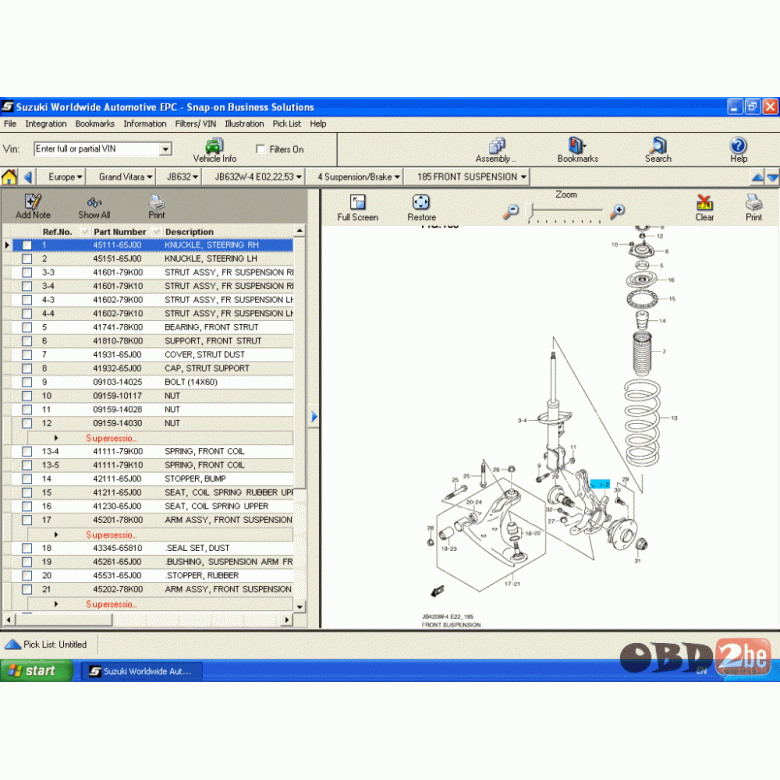Restore the illustration view
This screenshot has height=780, width=780.
pos(421,208)
